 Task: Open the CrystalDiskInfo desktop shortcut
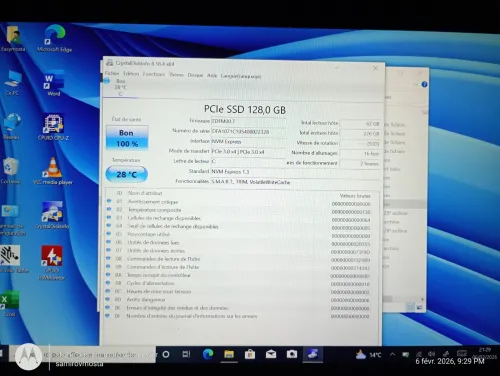tap(52, 215)
